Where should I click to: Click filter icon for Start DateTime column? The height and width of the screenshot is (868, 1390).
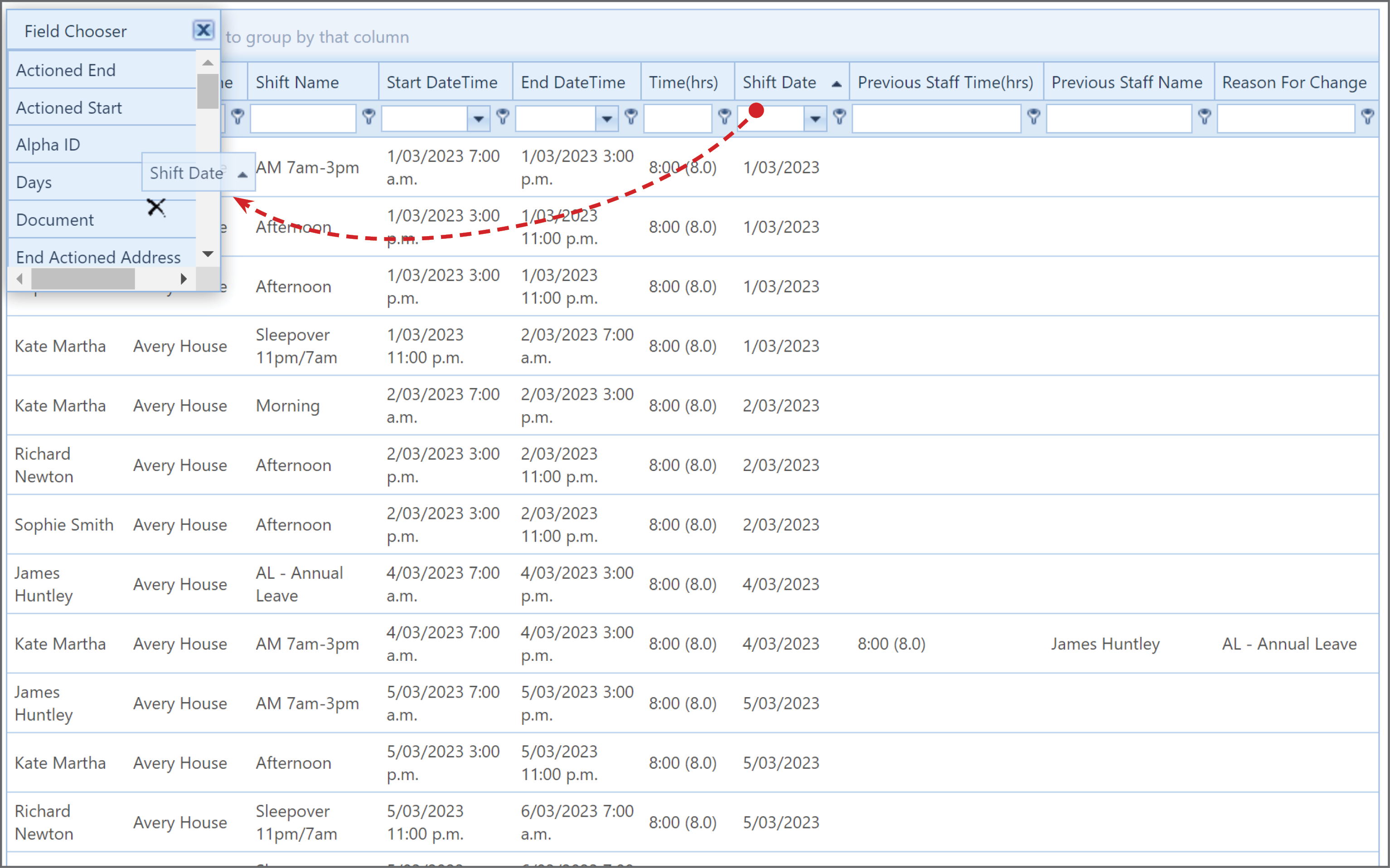pyautogui.click(x=504, y=116)
